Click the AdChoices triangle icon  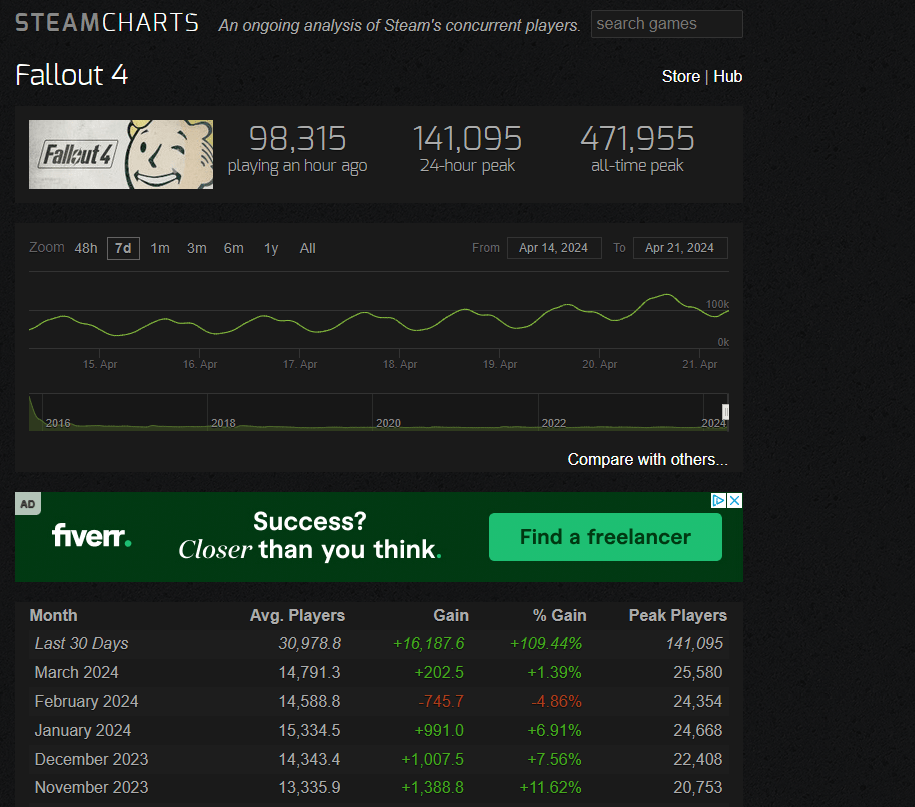[718, 501]
